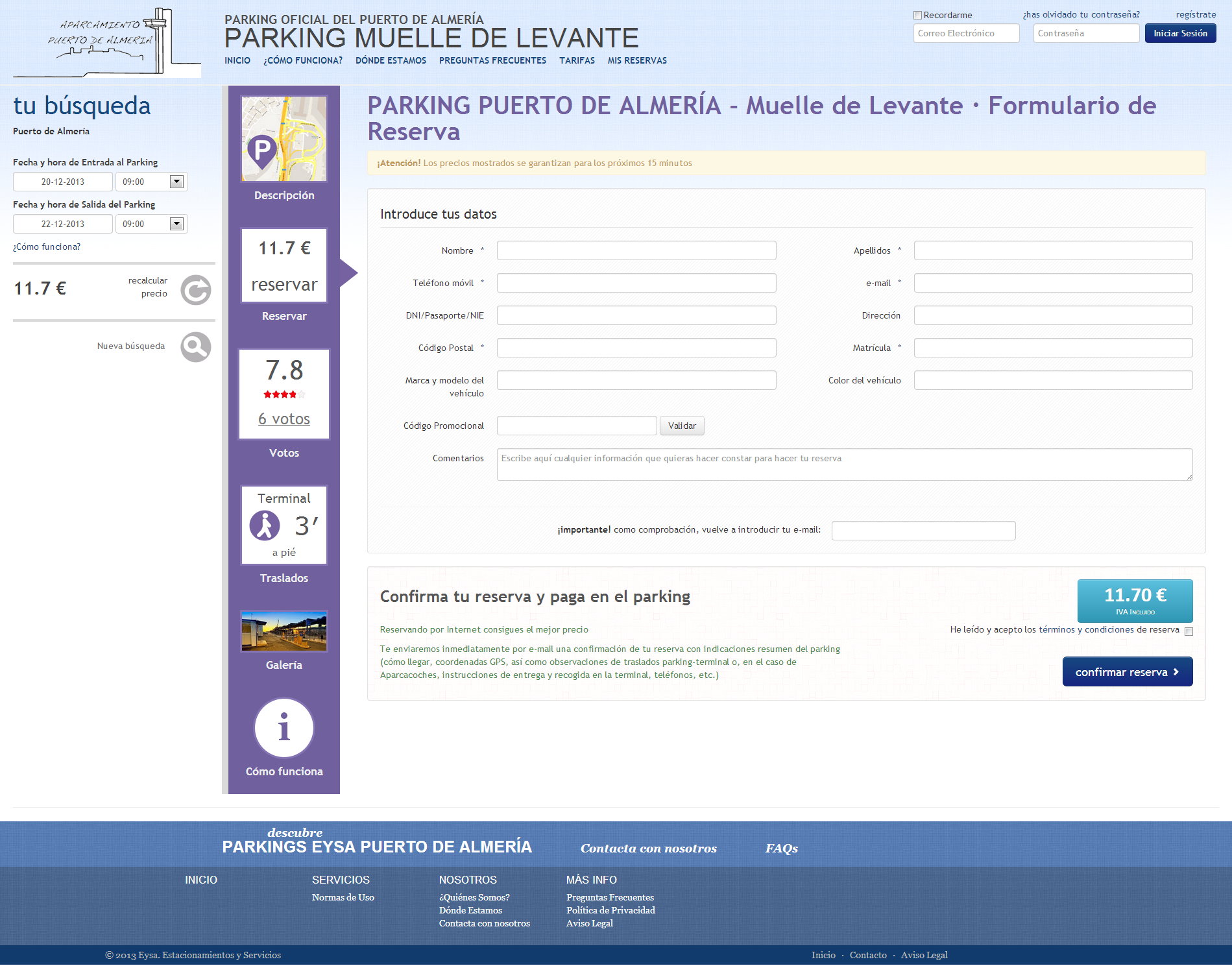Click the regístrate link
The width and height of the screenshot is (1232, 966).
coord(1196,14)
